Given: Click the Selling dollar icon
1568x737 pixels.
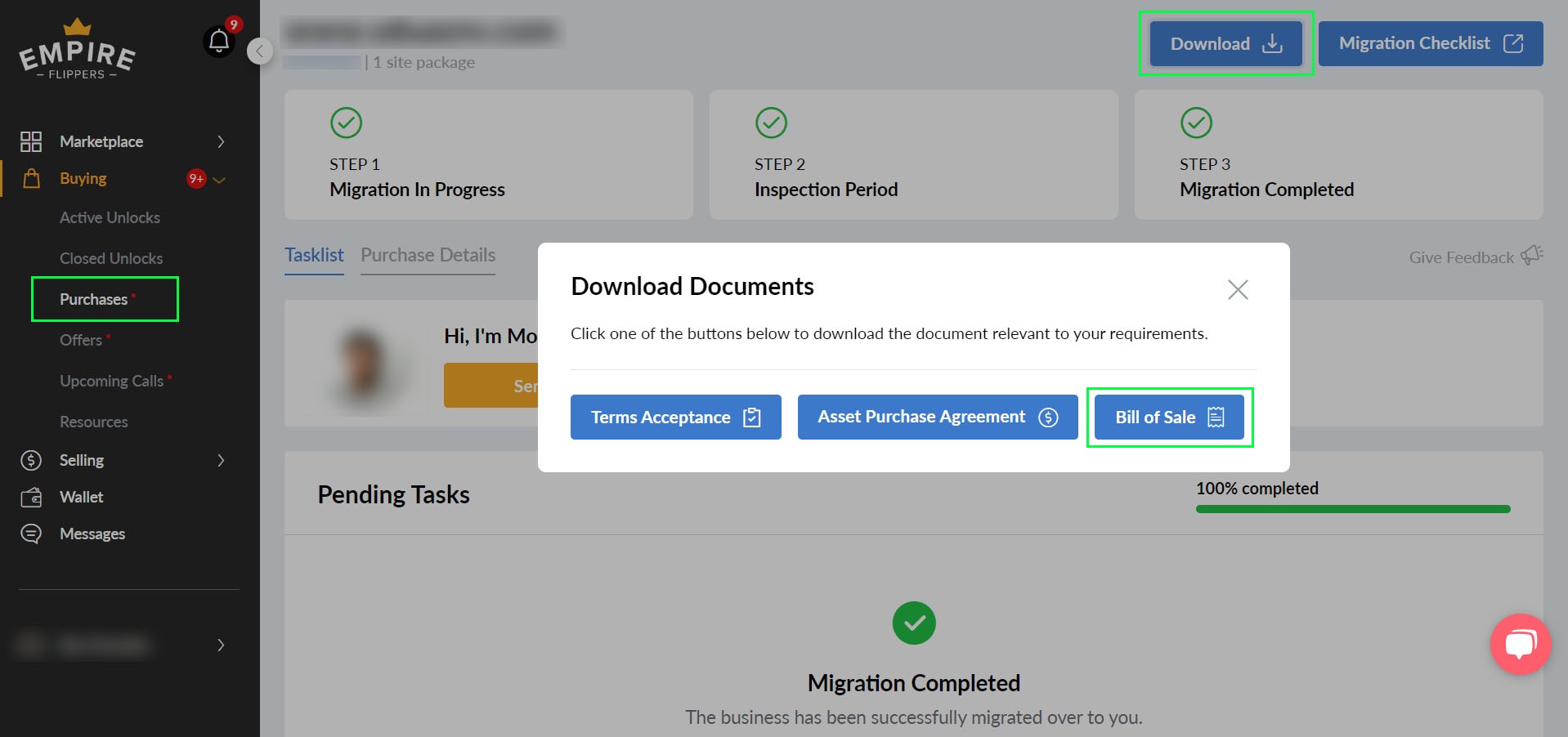Looking at the screenshot, I should click(31, 460).
